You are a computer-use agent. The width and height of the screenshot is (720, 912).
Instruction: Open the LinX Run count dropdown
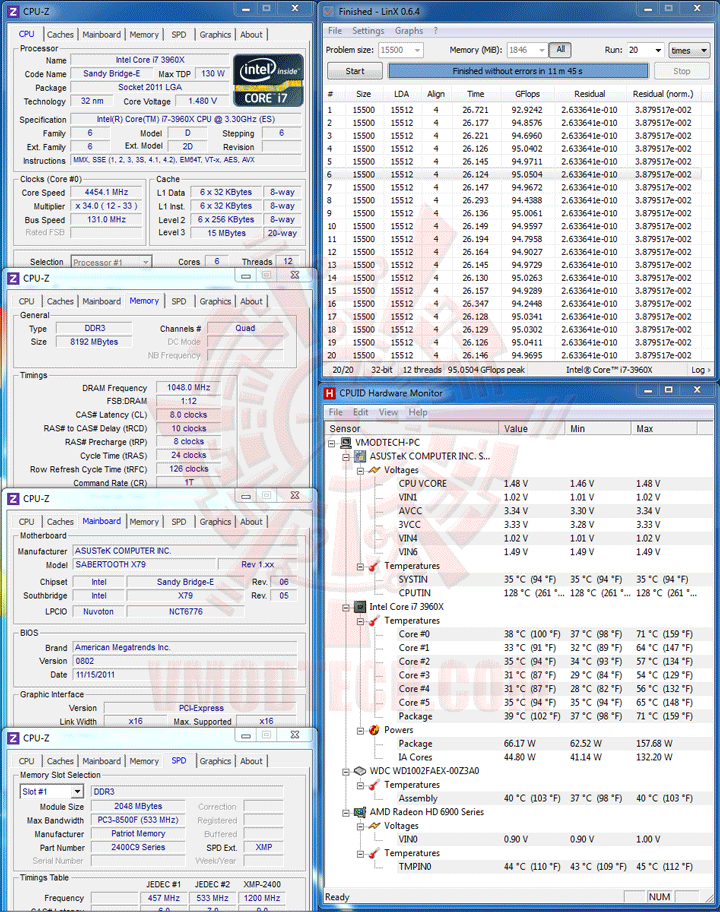658,51
